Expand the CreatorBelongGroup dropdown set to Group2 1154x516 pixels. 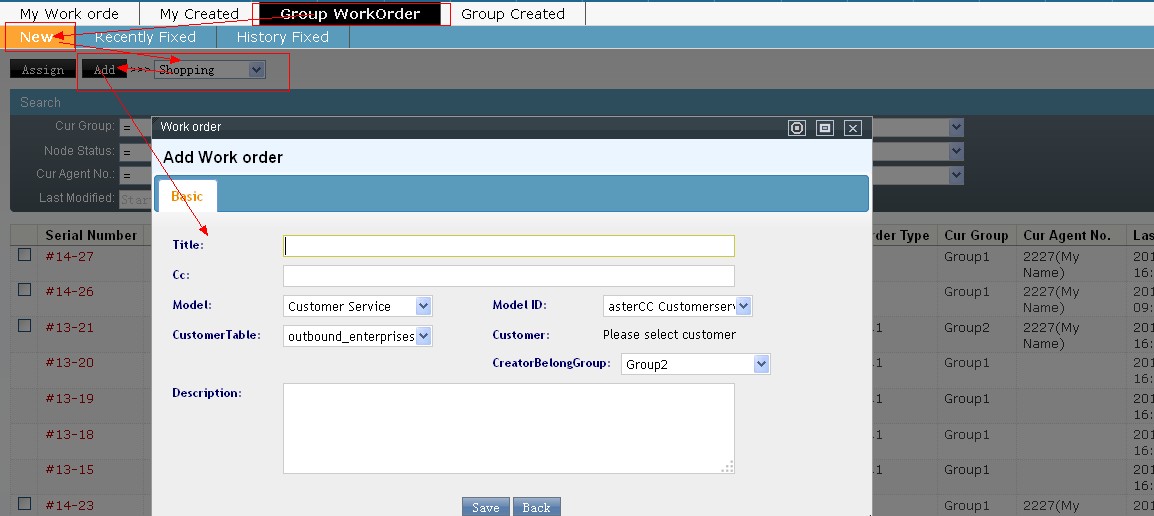695,364
